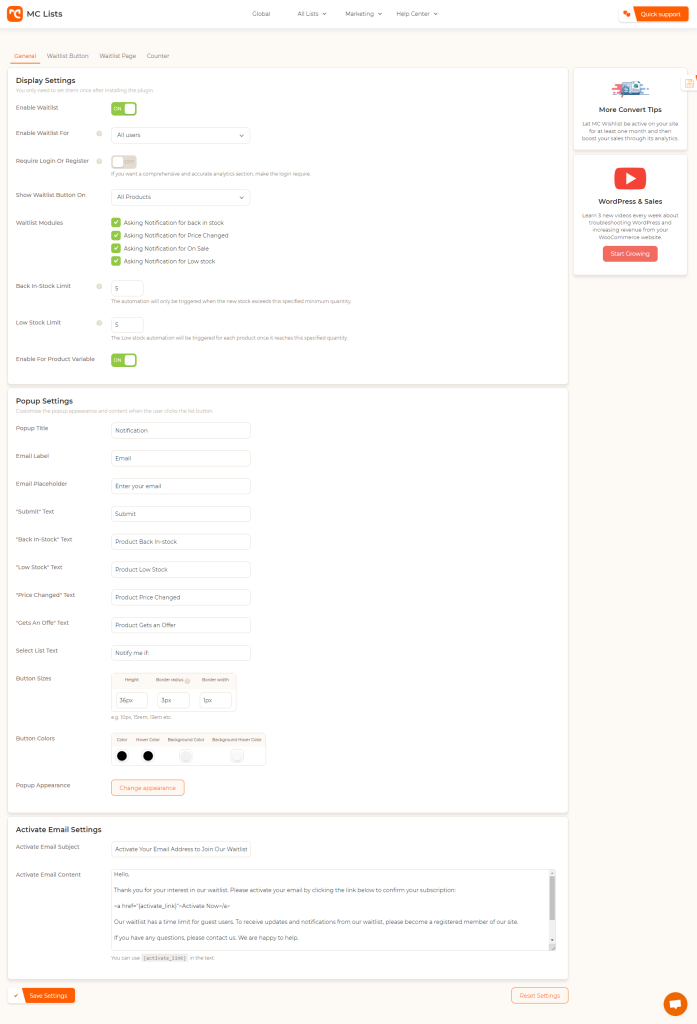This screenshot has height=1024, width=697.
Task: Toggle Require Login Or Register switch
Action: click(x=123, y=161)
